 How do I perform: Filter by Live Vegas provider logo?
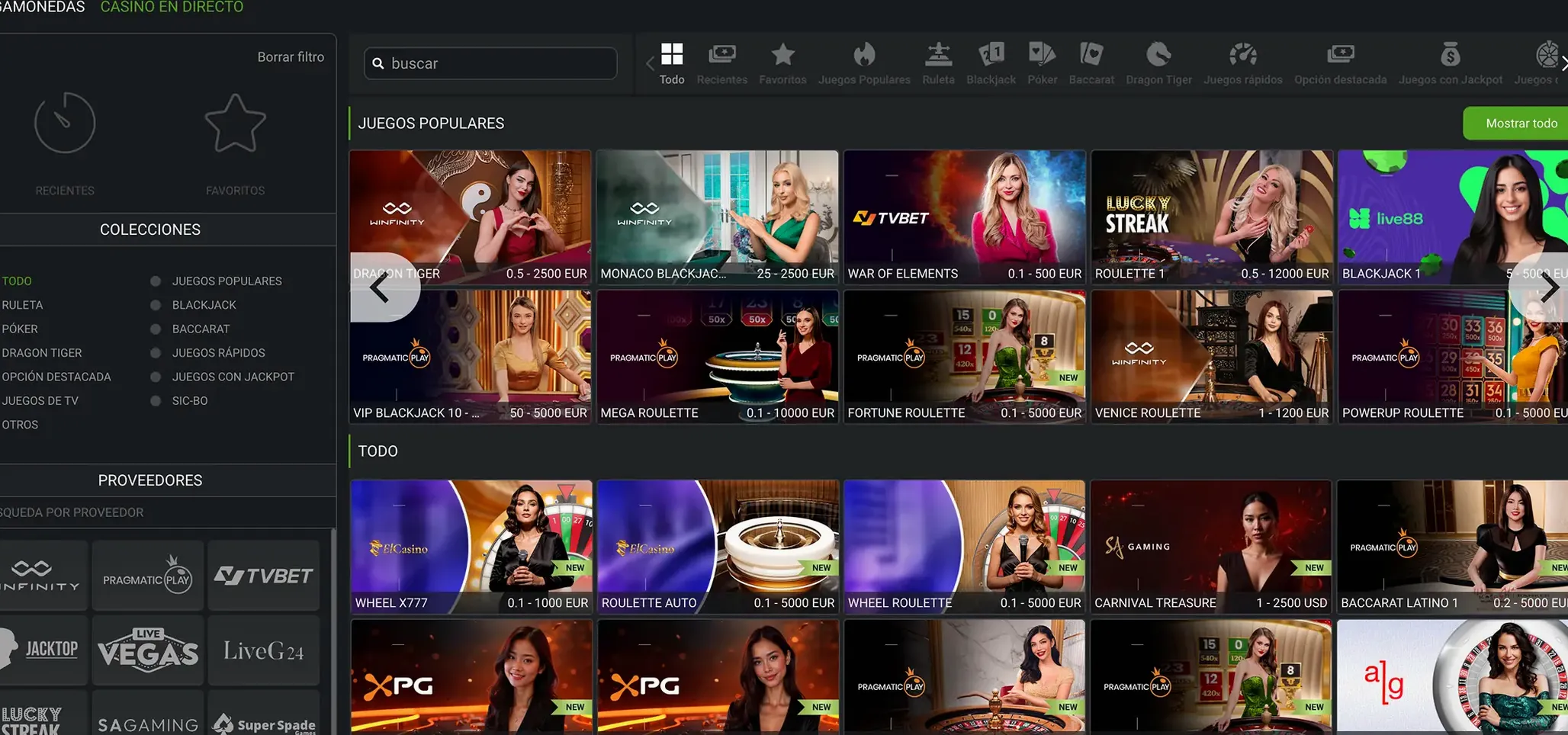click(147, 650)
